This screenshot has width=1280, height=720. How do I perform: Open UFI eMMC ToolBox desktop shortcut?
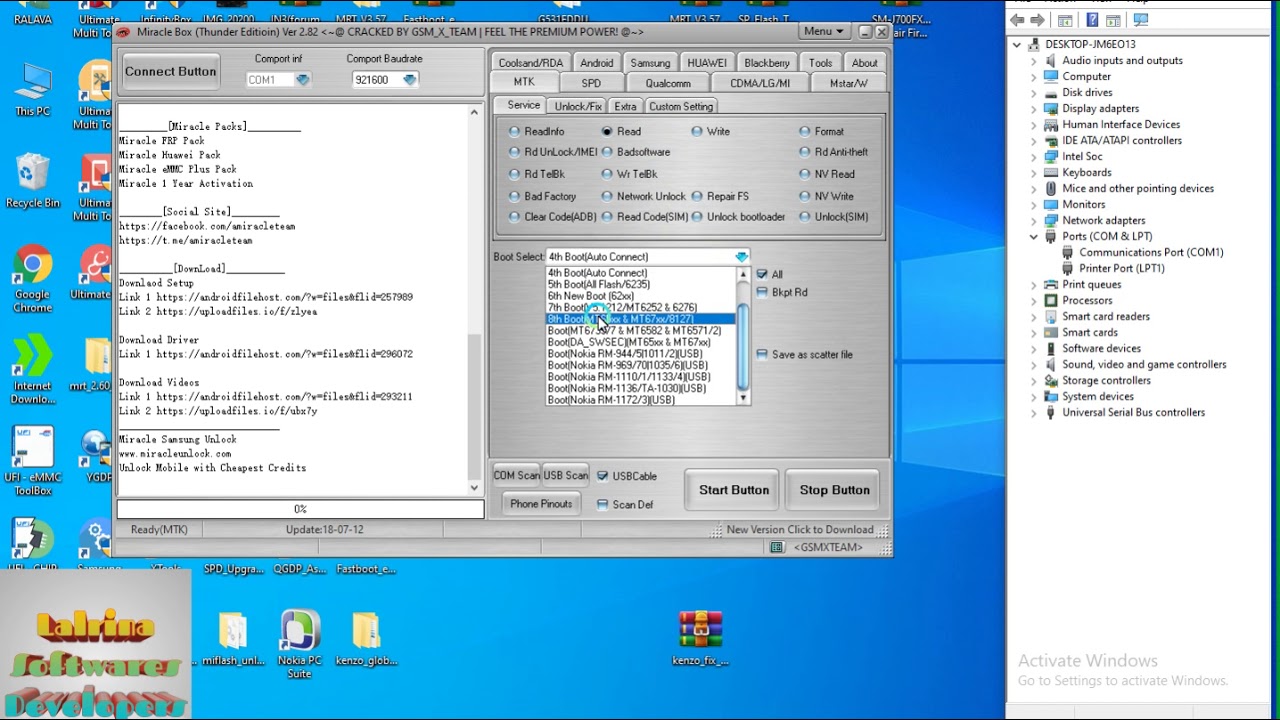[x=32, y=461]
